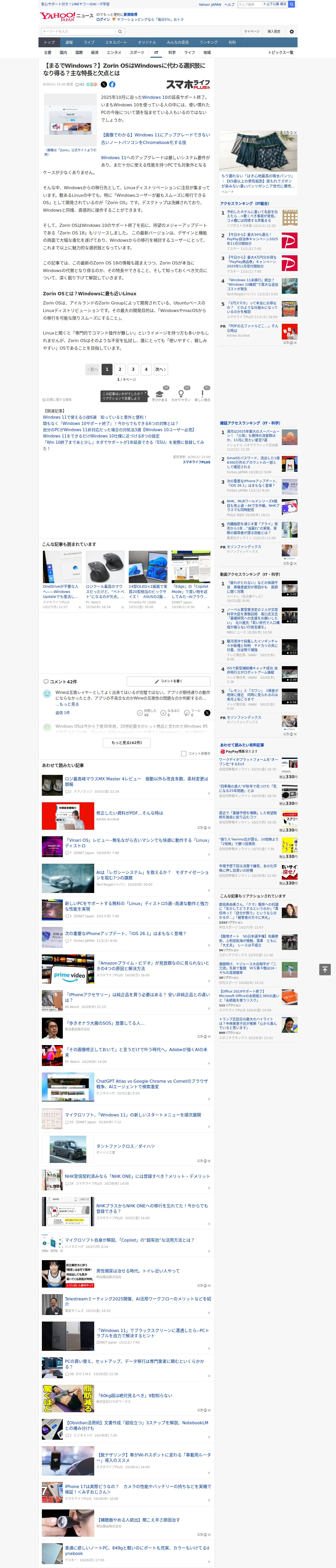Click the わかりやすい lightbulb reaction
Image resolution: width=336 pixels, height=1568 pixels.
(x=181, y=396)
